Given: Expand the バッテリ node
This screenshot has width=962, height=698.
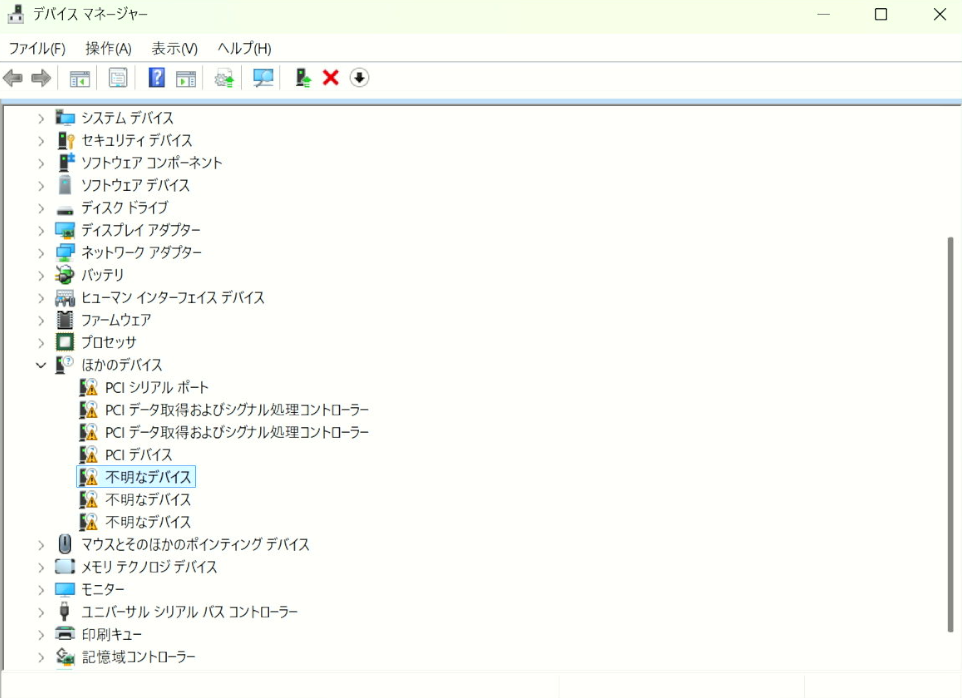Looking at the screenshot, I should click(x=40, y=275).
